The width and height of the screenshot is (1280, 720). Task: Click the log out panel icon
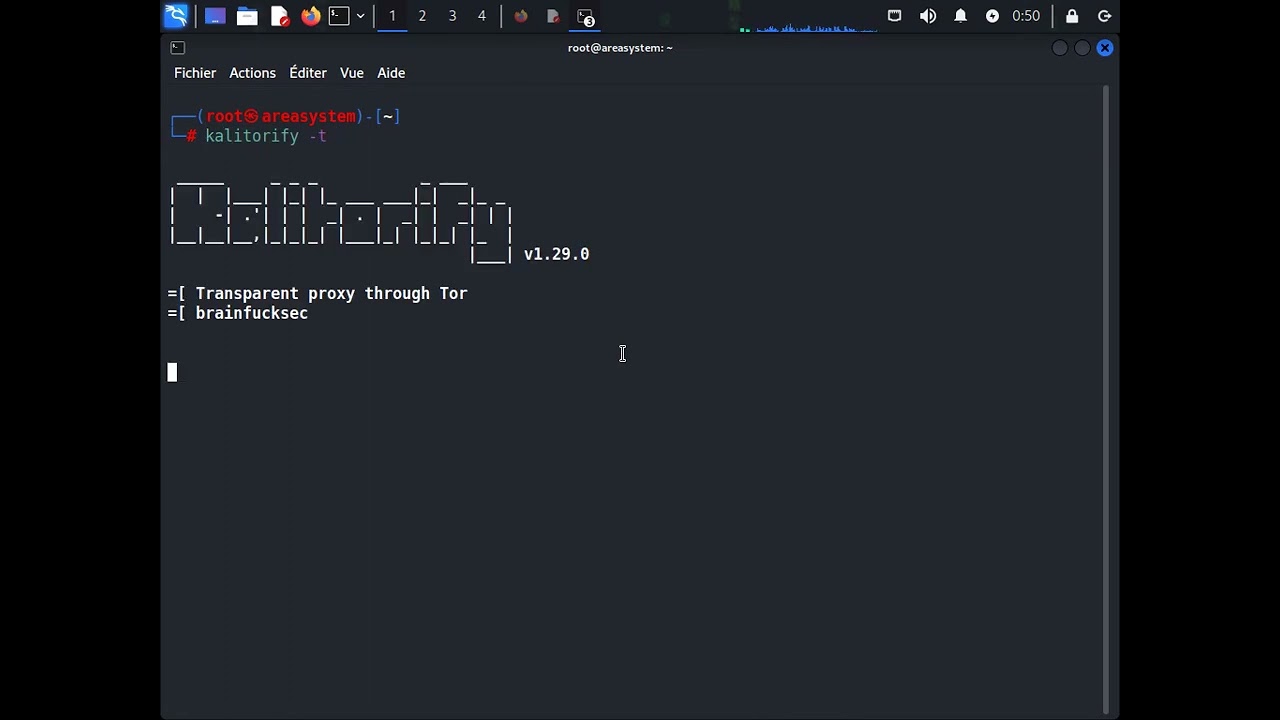[1105, 16]
